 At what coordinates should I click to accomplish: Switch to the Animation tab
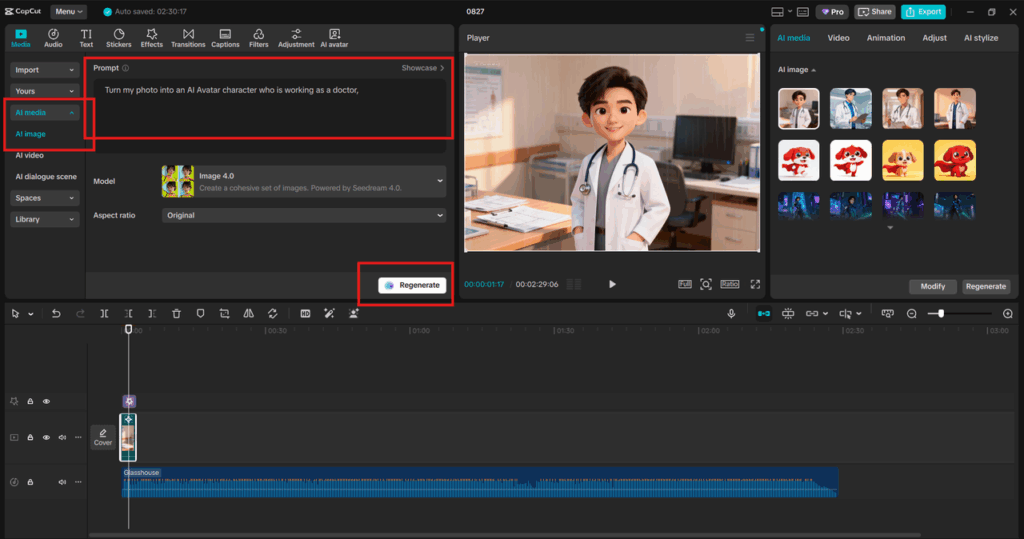tap(885, 38)
